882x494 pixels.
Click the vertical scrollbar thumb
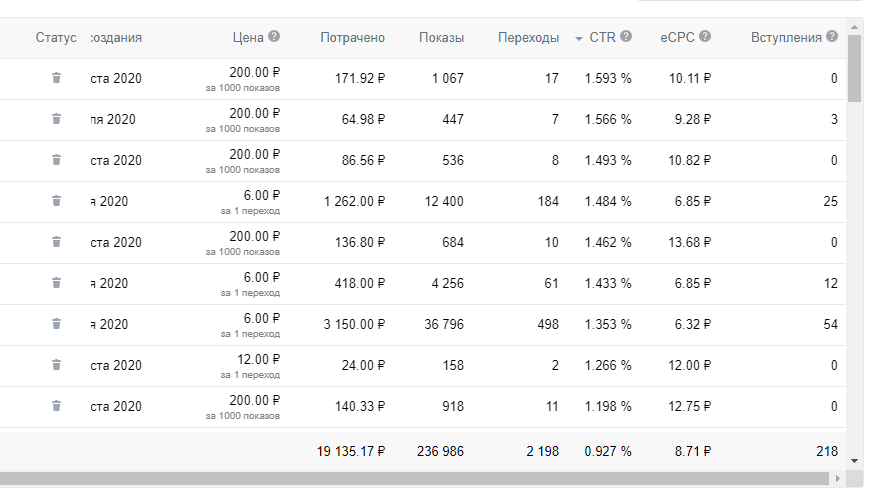(x=854, y=68)
